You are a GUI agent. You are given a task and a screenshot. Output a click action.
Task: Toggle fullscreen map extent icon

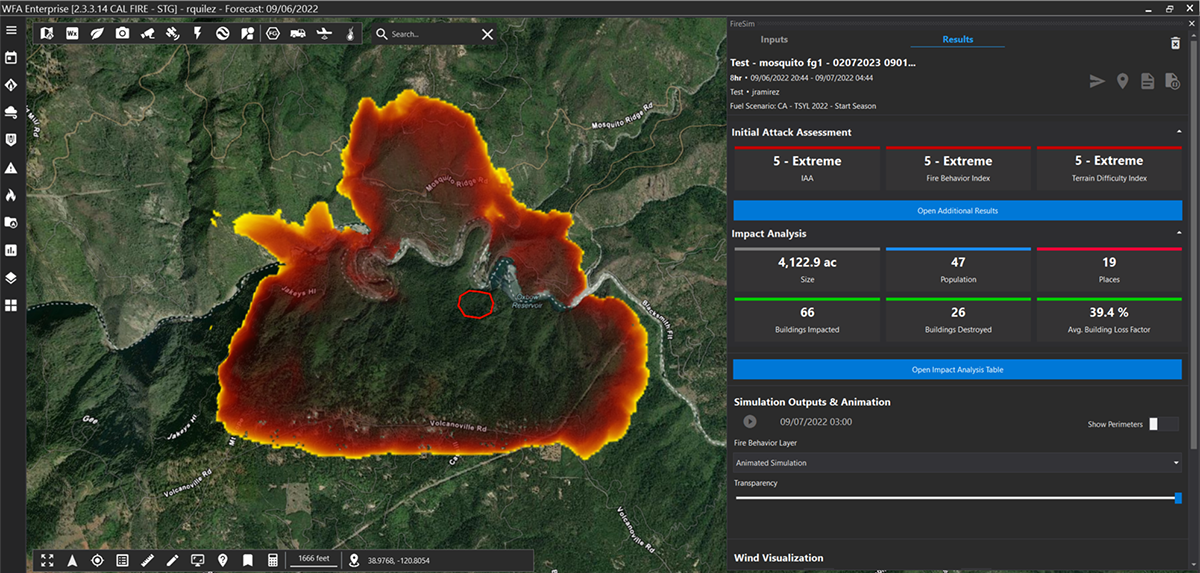(47, 561)
